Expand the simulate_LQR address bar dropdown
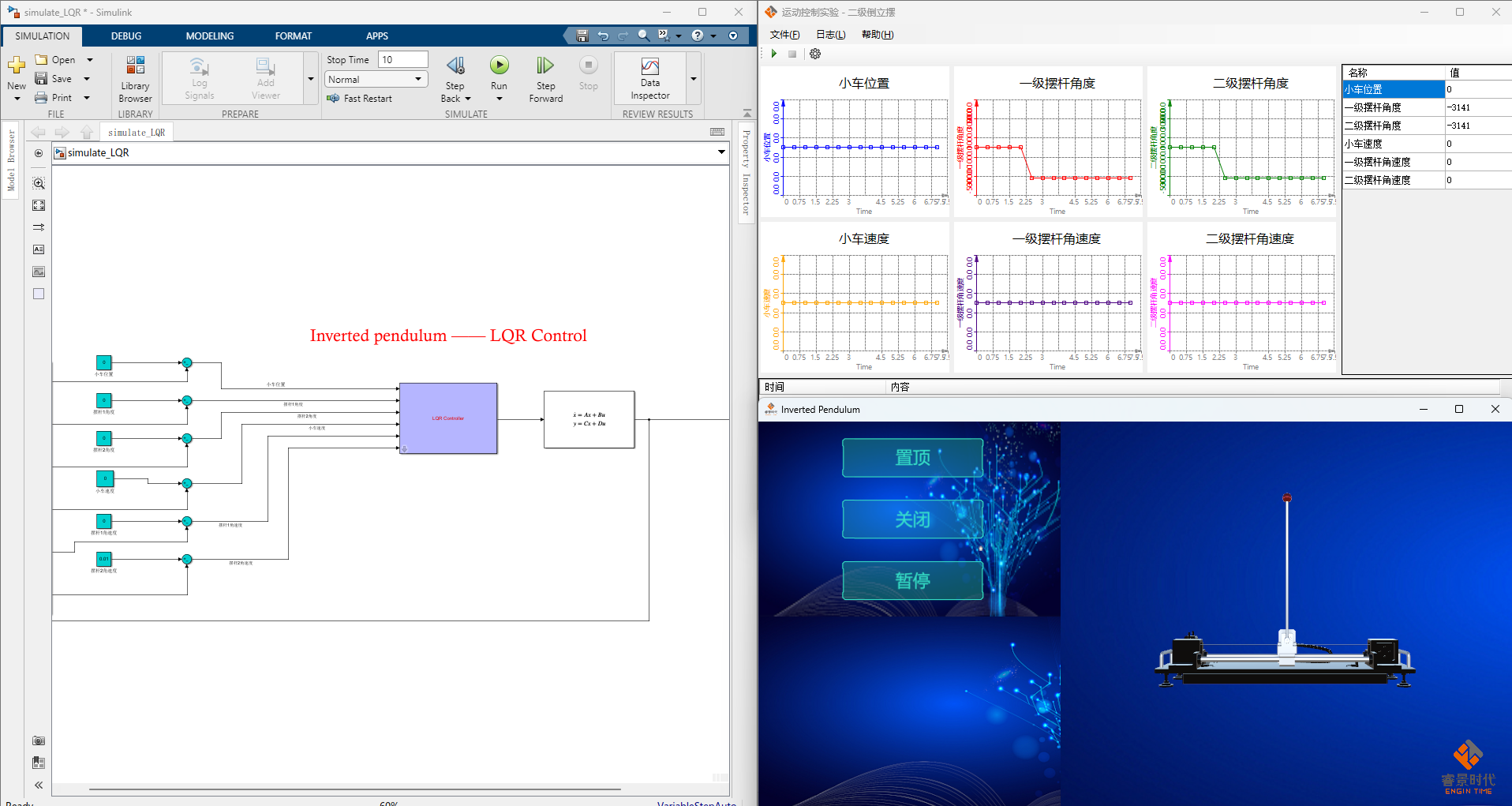Screen dimensions: 1512x806 tap(721, 152)
